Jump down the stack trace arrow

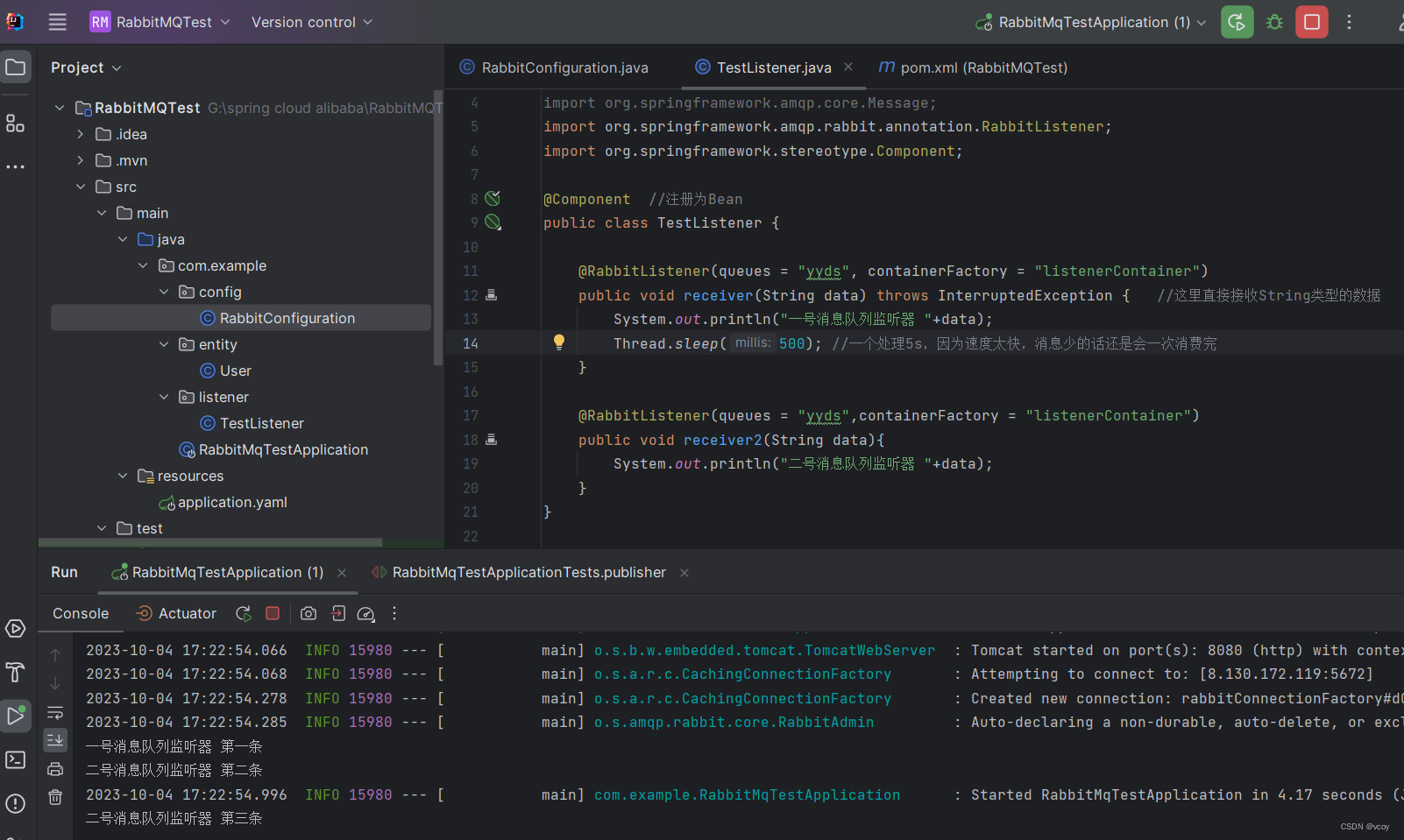tap(55, 683)
